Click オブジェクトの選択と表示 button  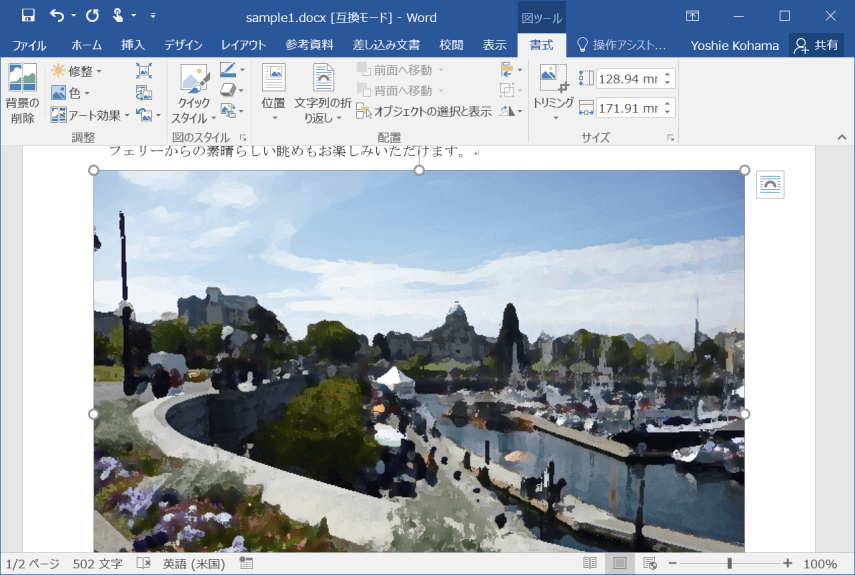click(424, 111)
